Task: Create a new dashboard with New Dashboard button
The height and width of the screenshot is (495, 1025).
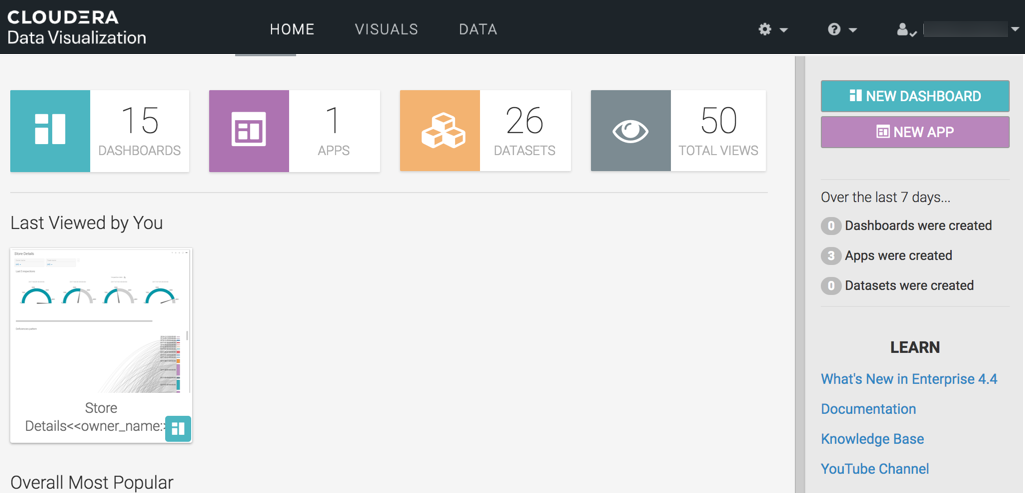Action: (x=915, y=96)
